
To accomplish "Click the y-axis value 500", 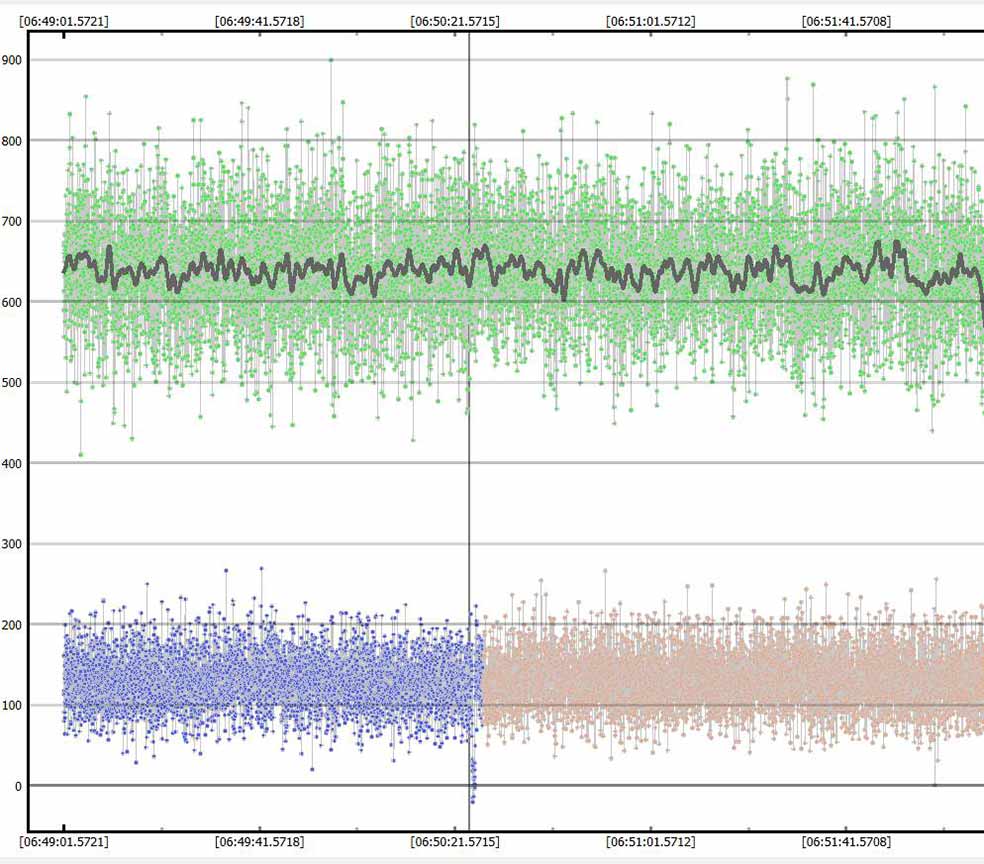I will [x=11, y=383].
